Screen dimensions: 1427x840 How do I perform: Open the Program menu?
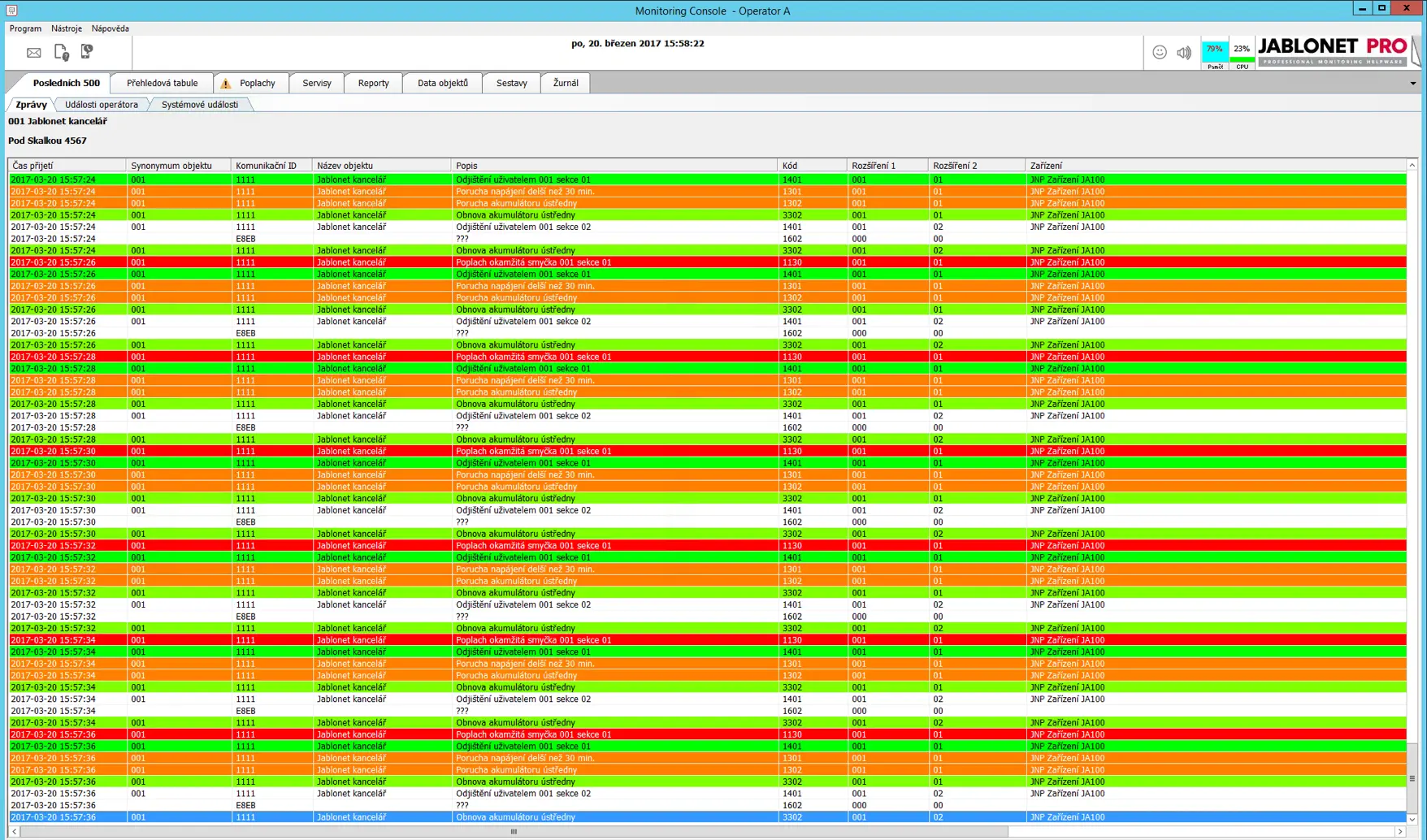[25, 28]
